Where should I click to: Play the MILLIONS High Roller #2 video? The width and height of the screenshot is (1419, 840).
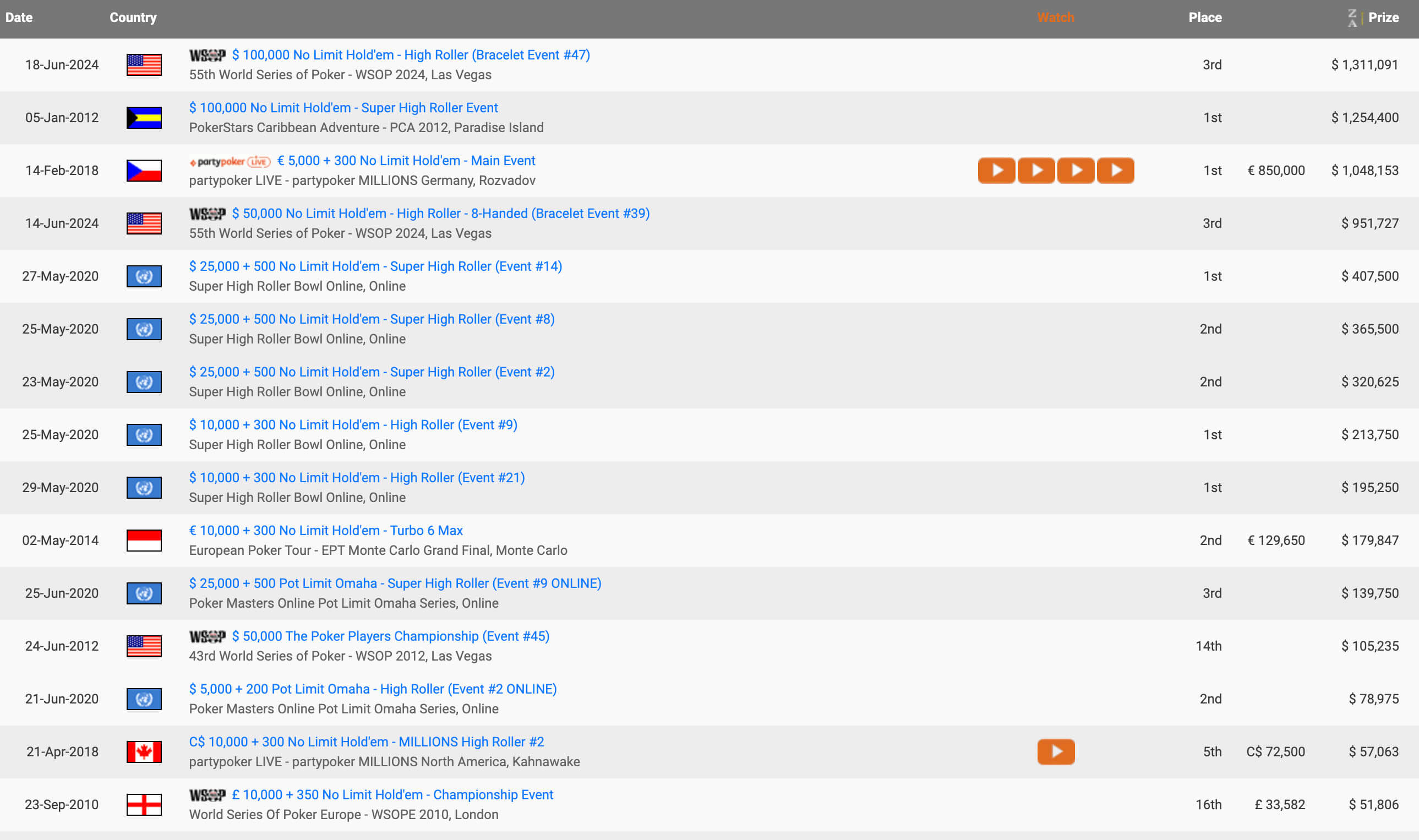click(x=1055, y=752)
